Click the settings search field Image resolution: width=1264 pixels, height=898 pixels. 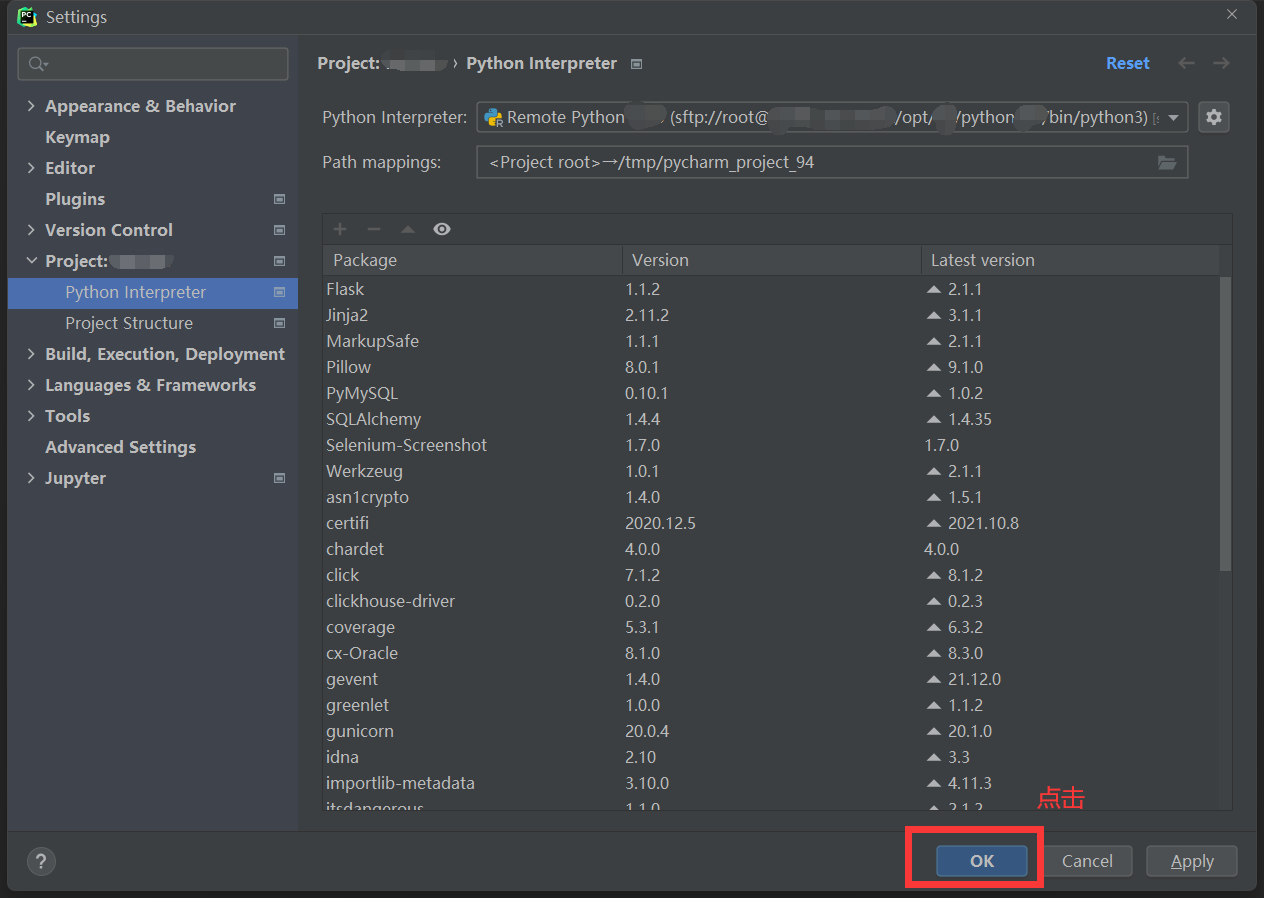[153, 64]
